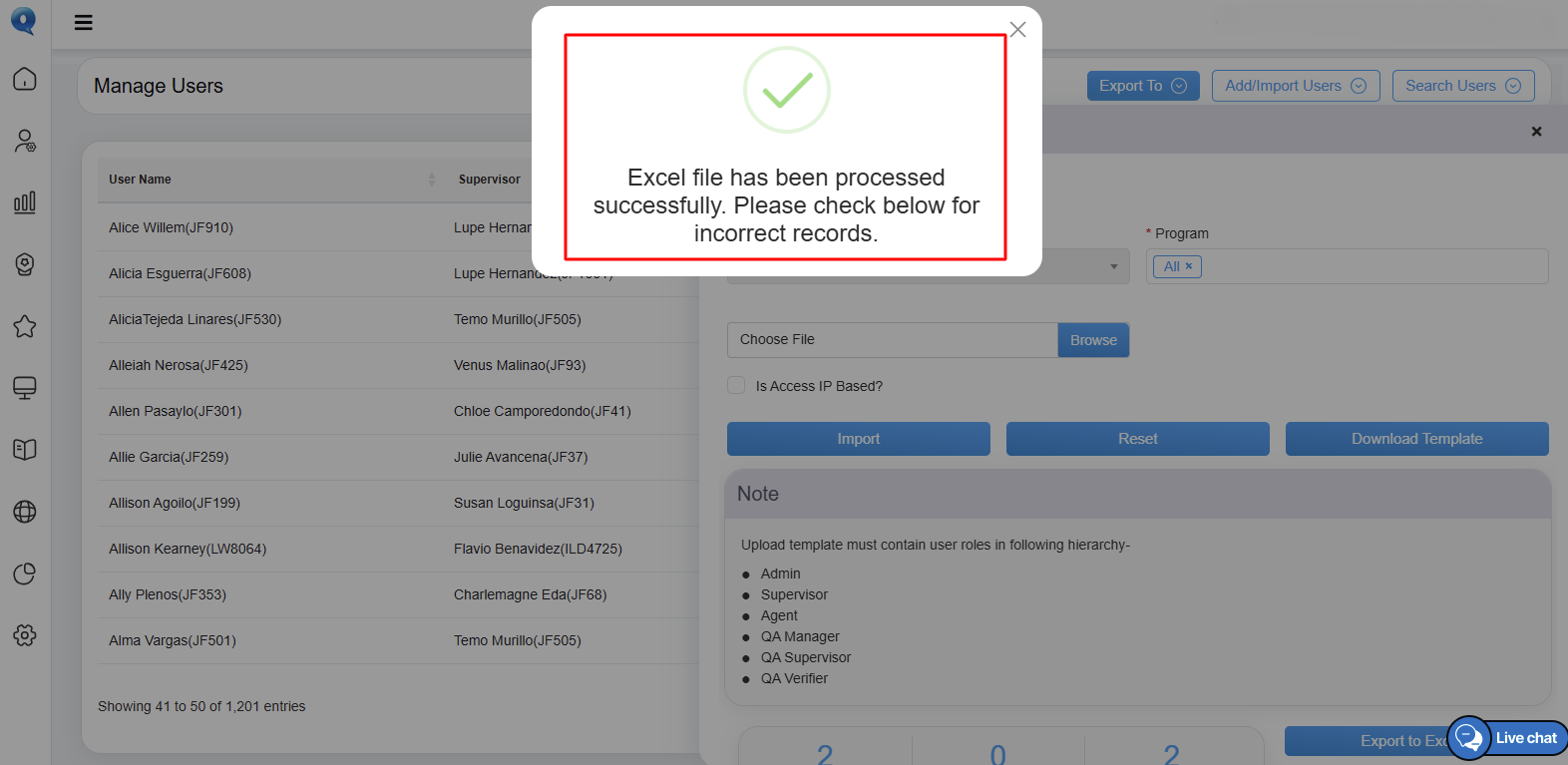The image size is (1568, 765).
Task: Click the Download Template button
Action: tap(1417, 439)
